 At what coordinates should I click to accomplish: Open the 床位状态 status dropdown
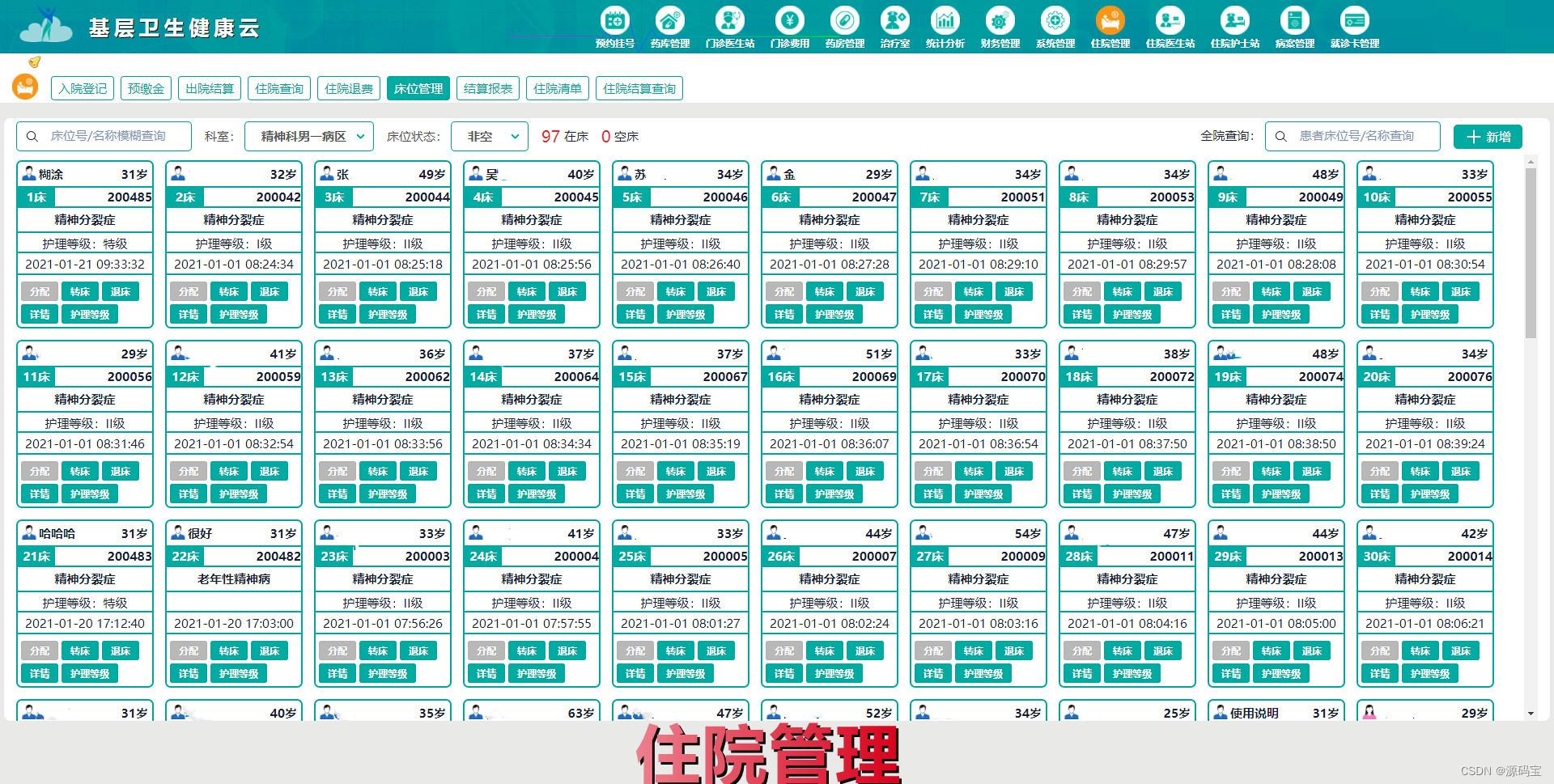click(x=489, y=136)
